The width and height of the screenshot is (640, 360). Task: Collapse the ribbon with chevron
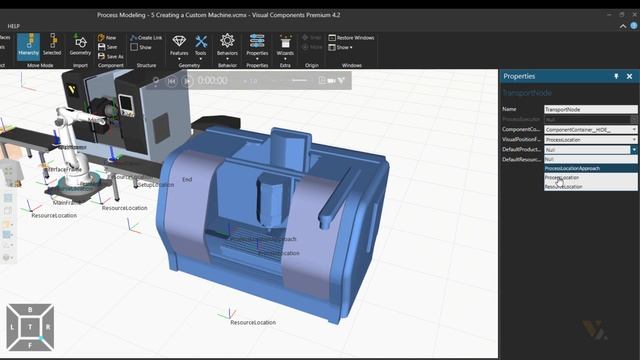tap(623, 26)
